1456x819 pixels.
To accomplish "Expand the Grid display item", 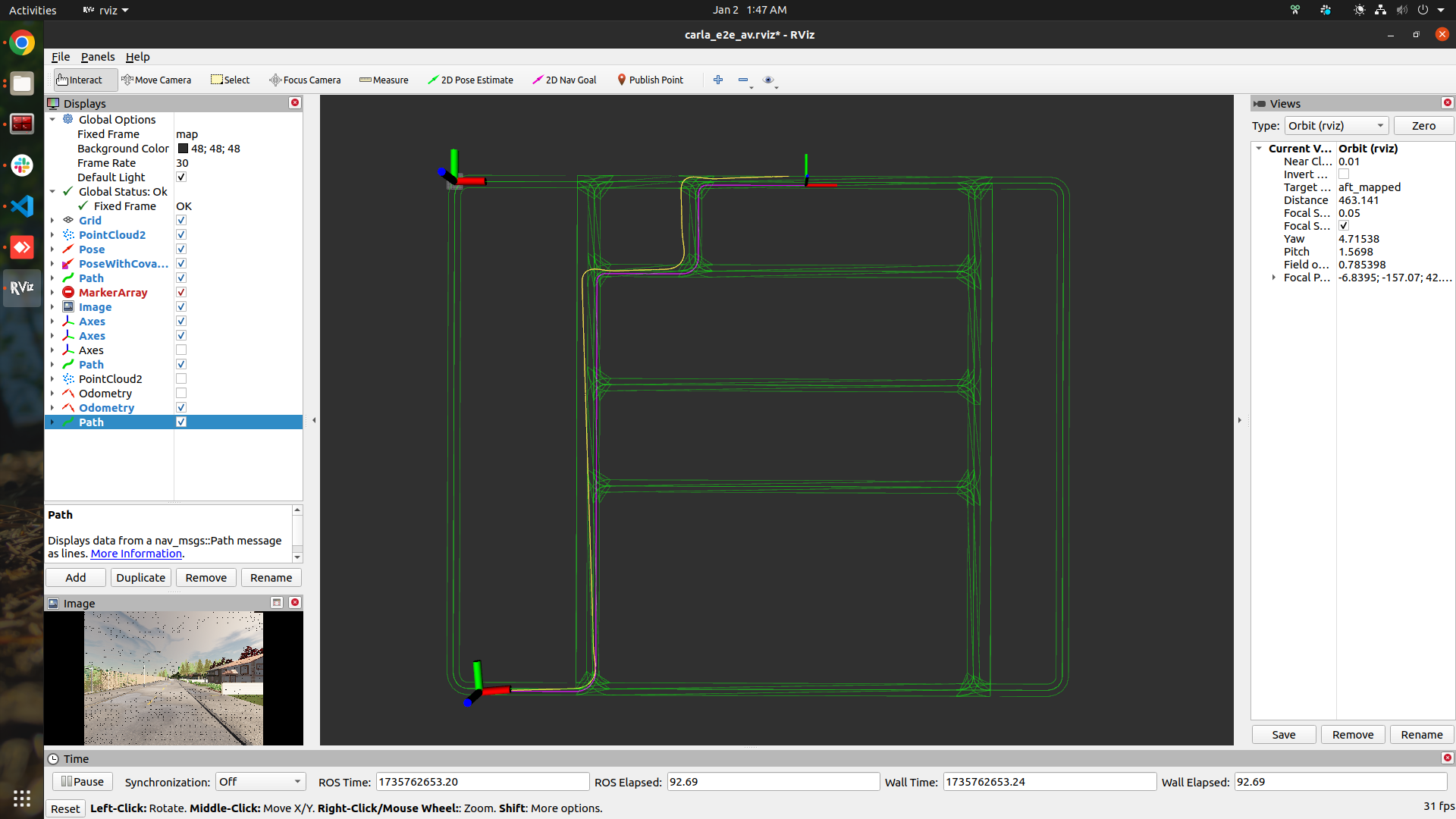I will 52,221.
